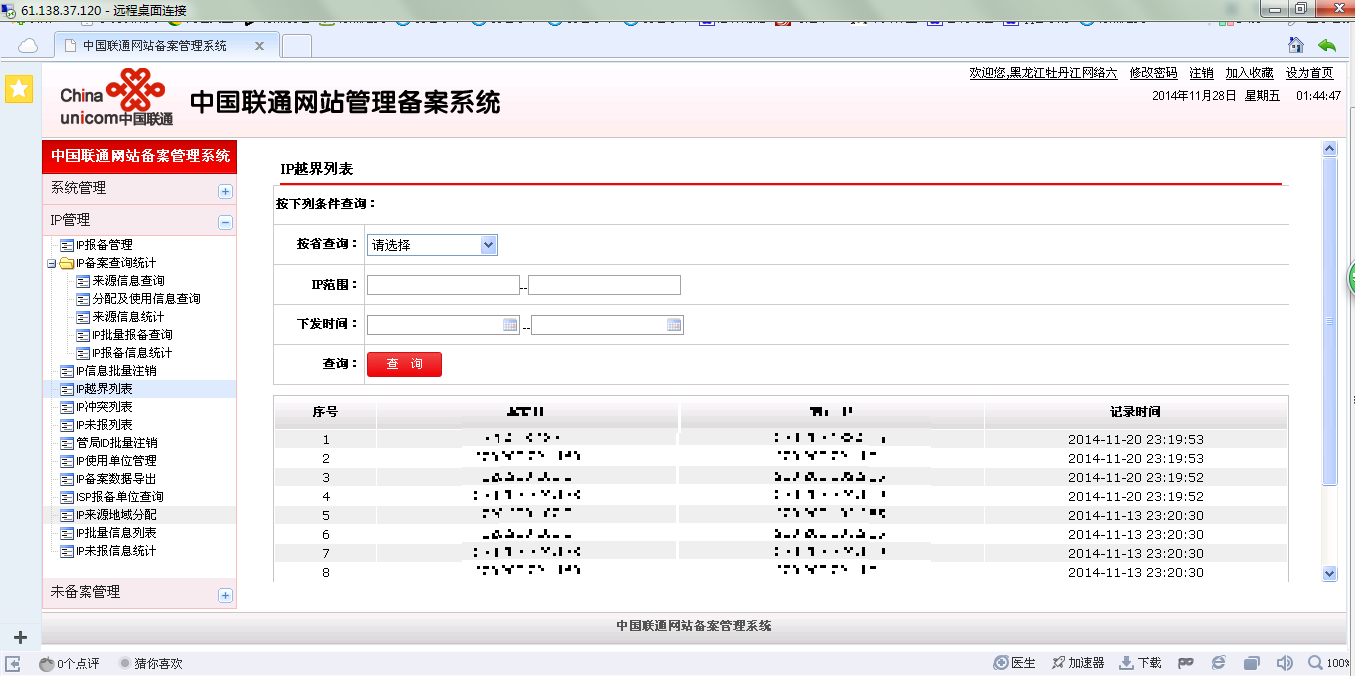Click the 修改密码 link
Viewport: 1355px width, 676px height.
tap(1153, 73)
